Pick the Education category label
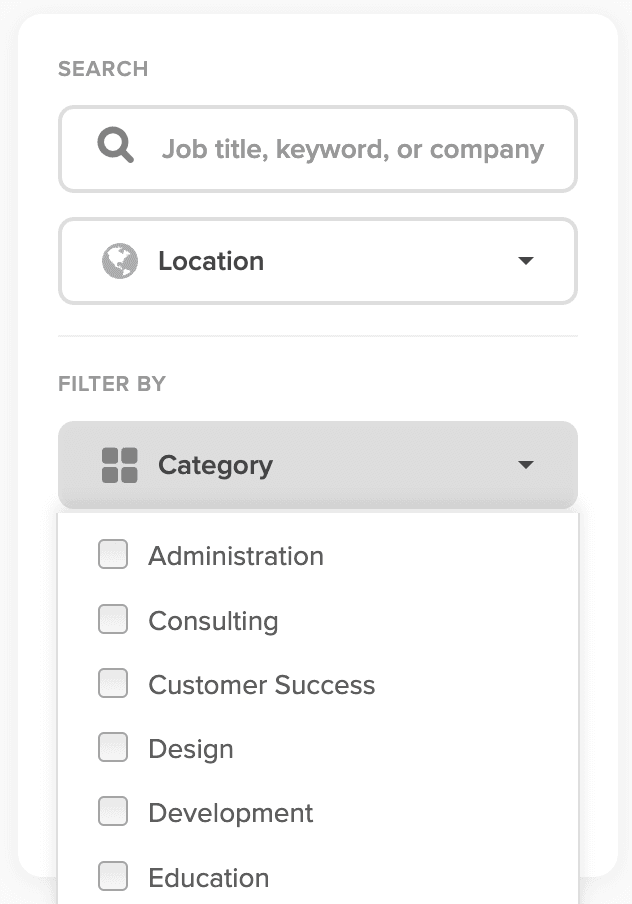The image size is (632, 904). 209,878
